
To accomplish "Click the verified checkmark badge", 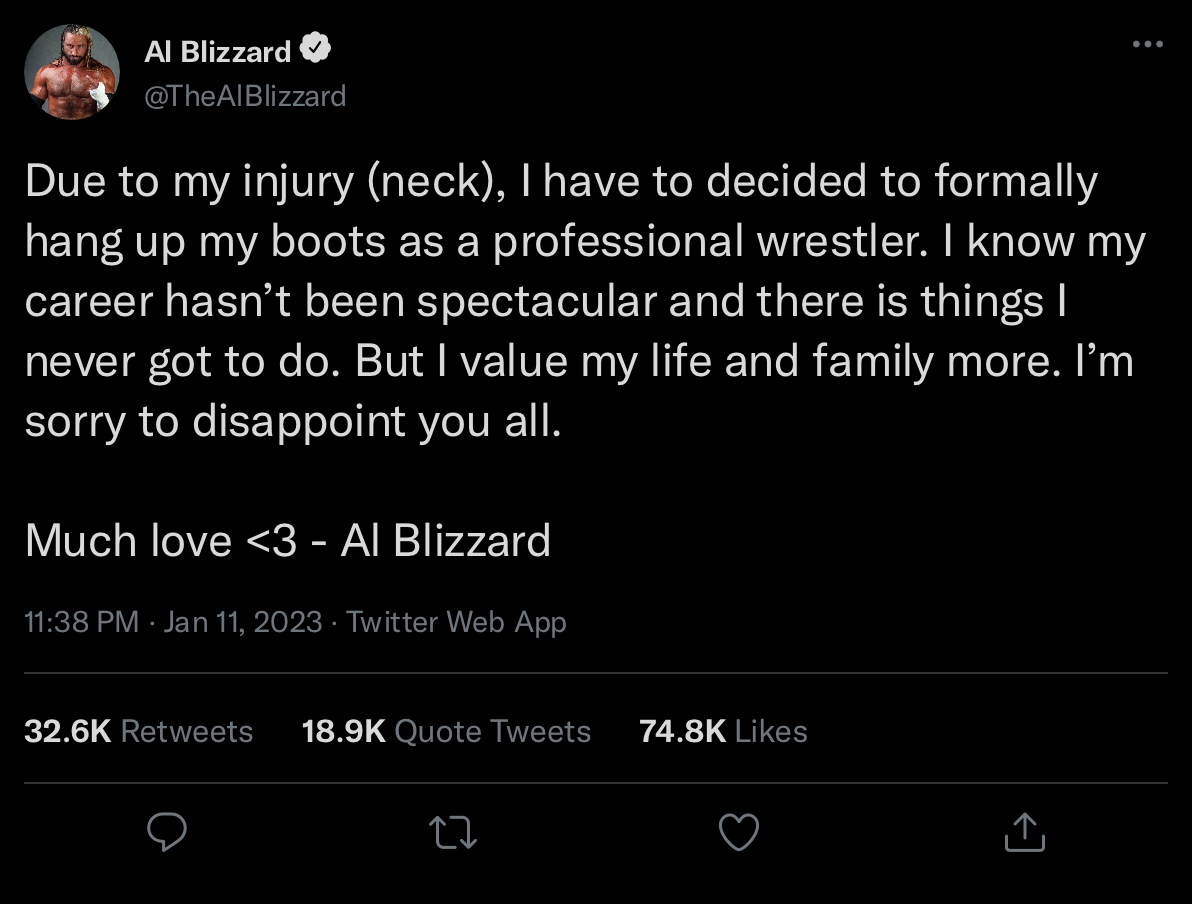I will (317, 50).
